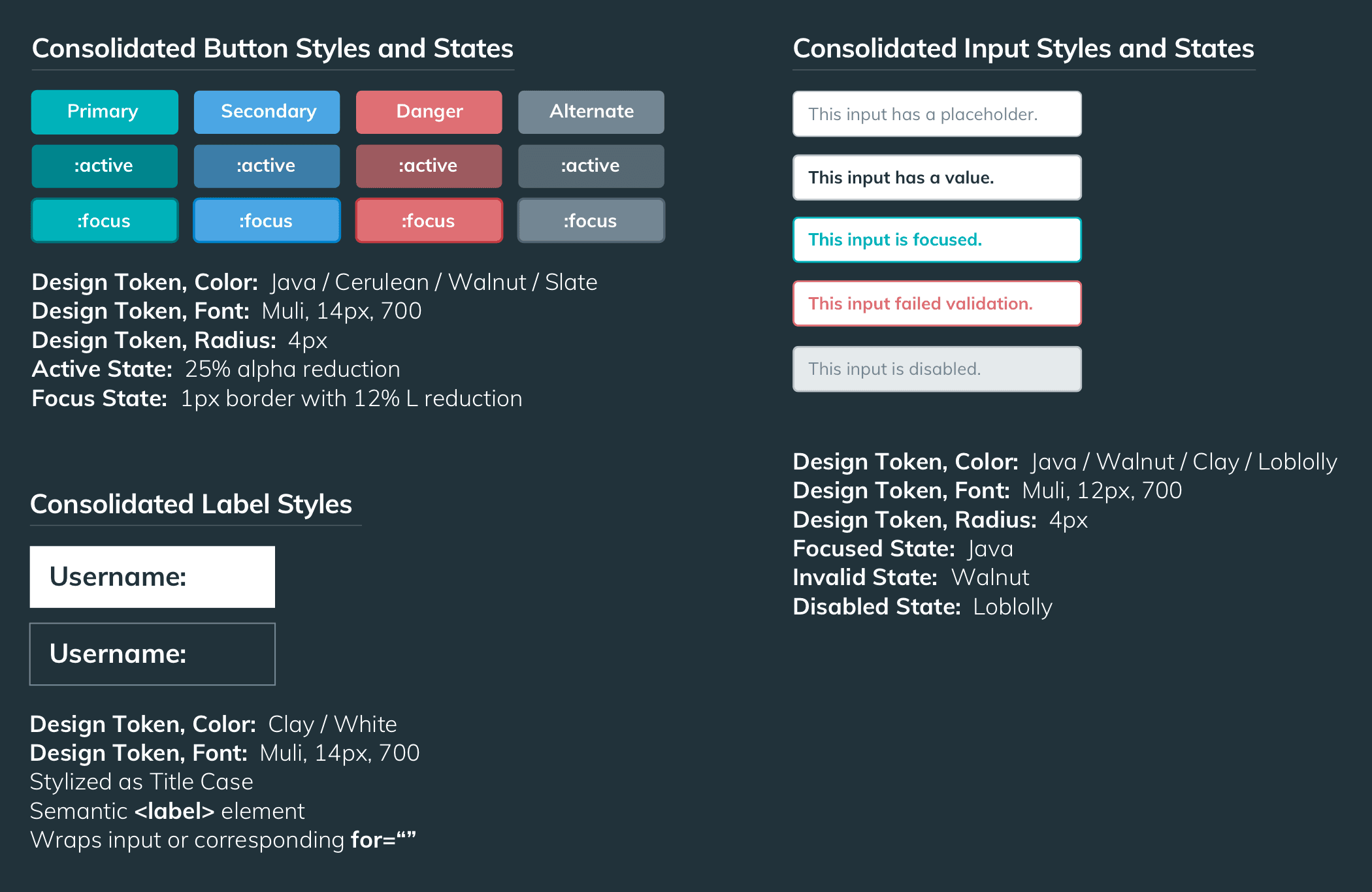Click the grayed-out disabled input
Viewport: 1372px width, 892px height.
[936, 369]
